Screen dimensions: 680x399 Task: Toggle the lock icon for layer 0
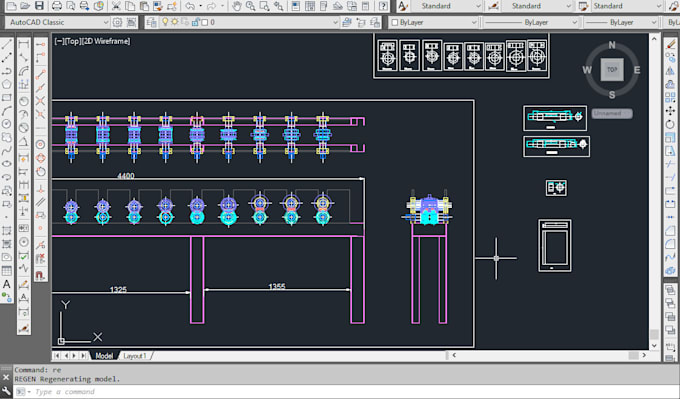(196, 22)
